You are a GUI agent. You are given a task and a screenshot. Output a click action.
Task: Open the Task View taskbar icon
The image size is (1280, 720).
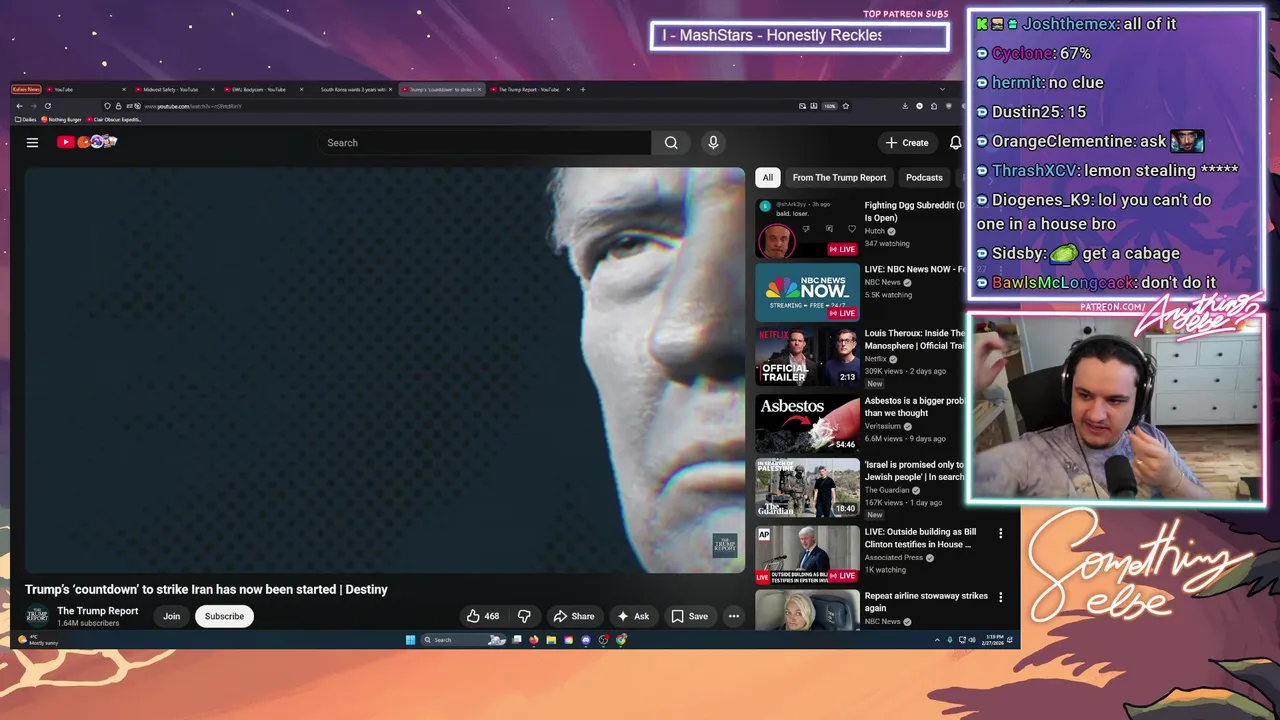[x=516, y=640]
